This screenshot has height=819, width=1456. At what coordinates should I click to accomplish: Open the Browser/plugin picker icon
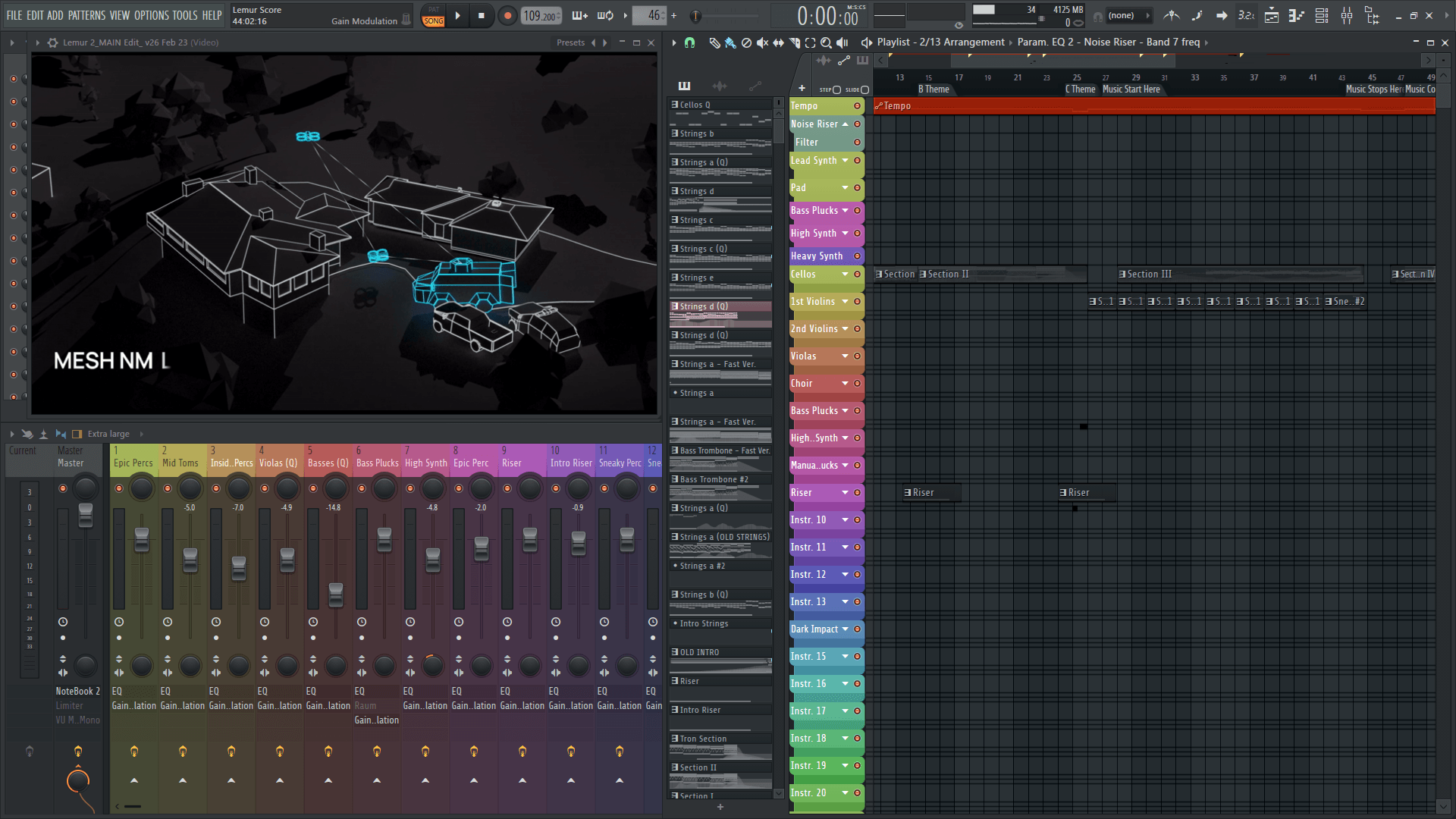pos(1372,15)
